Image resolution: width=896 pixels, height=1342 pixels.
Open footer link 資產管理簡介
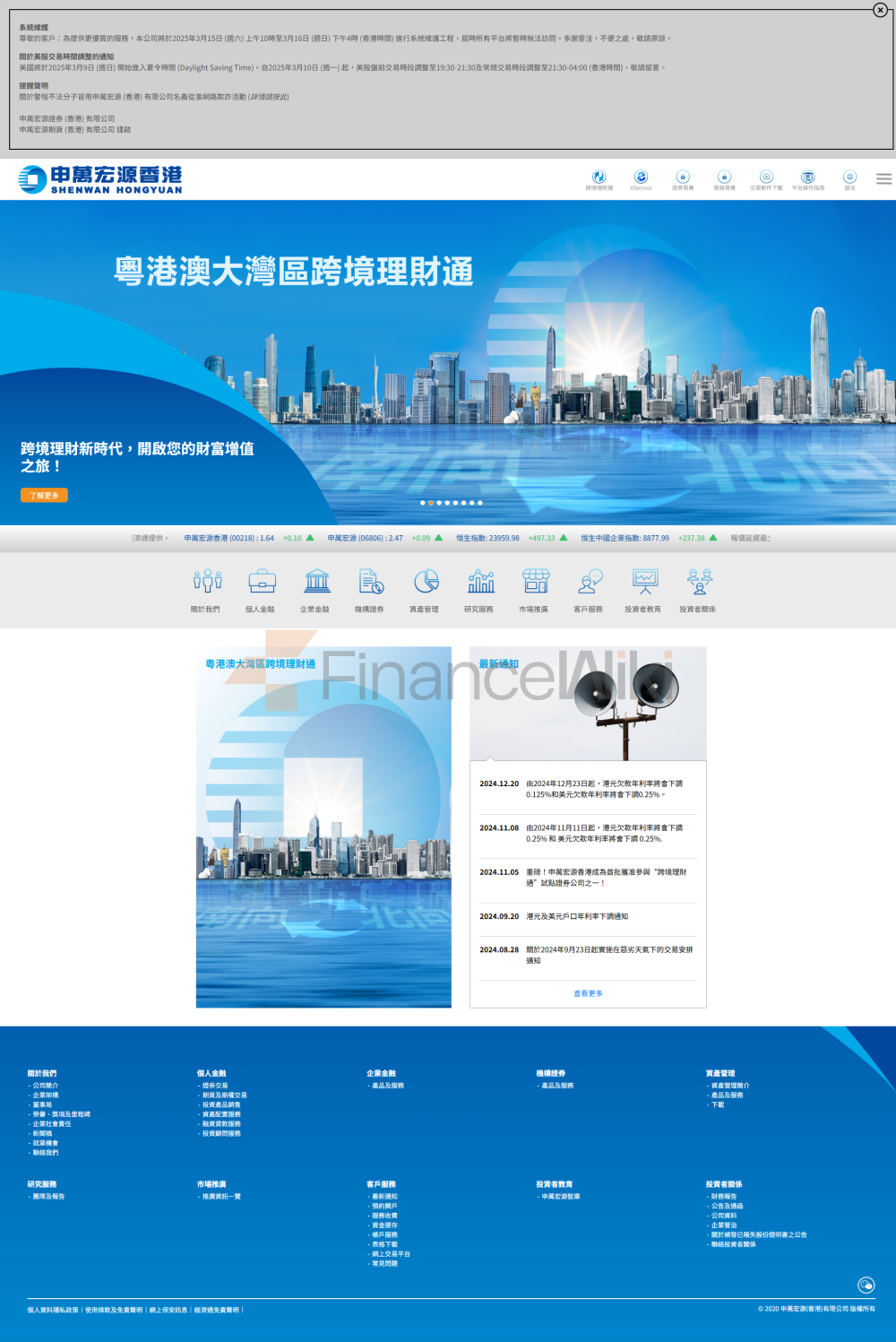pyautogui.click(x=730, y=1086)
